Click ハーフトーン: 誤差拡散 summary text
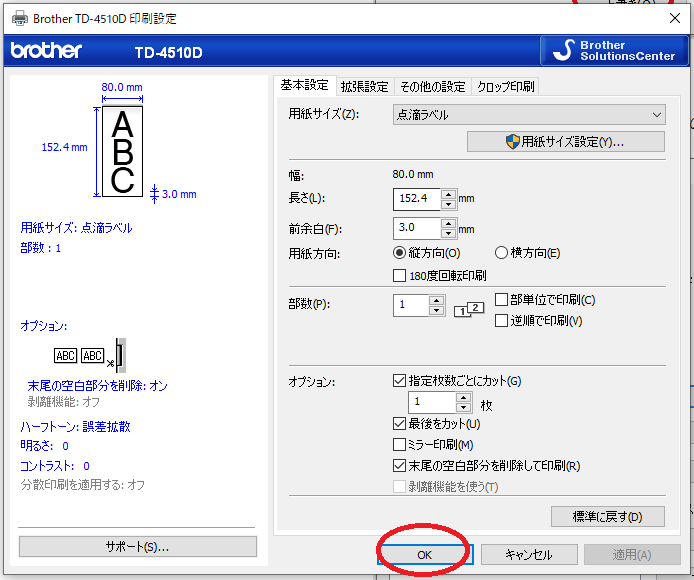The width and height of the screenshot is (694, 580). coord(75,427)
